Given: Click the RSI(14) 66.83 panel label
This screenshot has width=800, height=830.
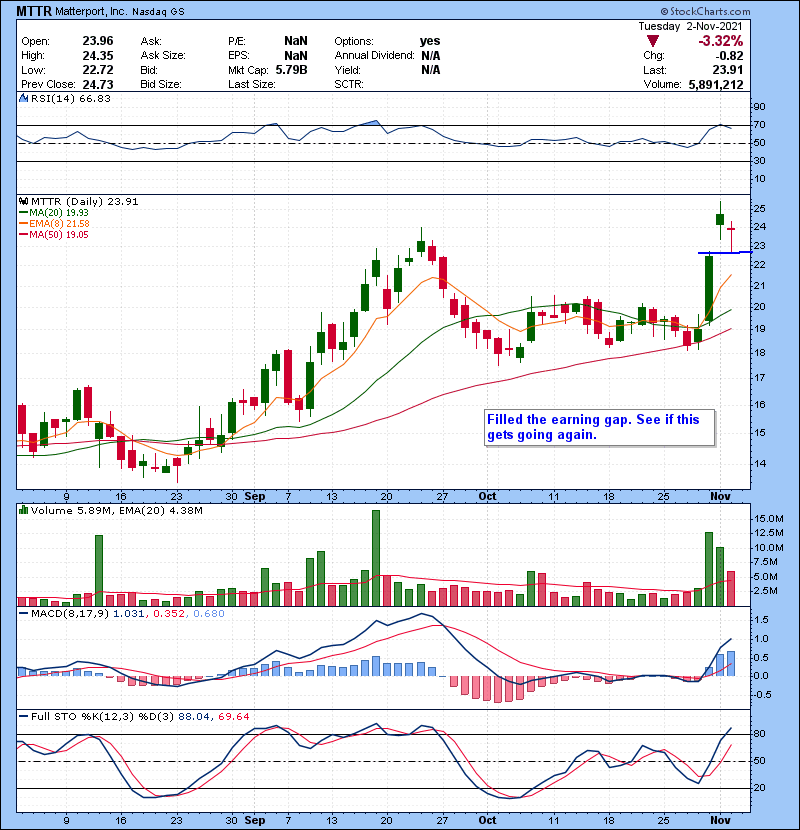Looking at the screenshot, I should pyautogui.click(x=70, y=98).
